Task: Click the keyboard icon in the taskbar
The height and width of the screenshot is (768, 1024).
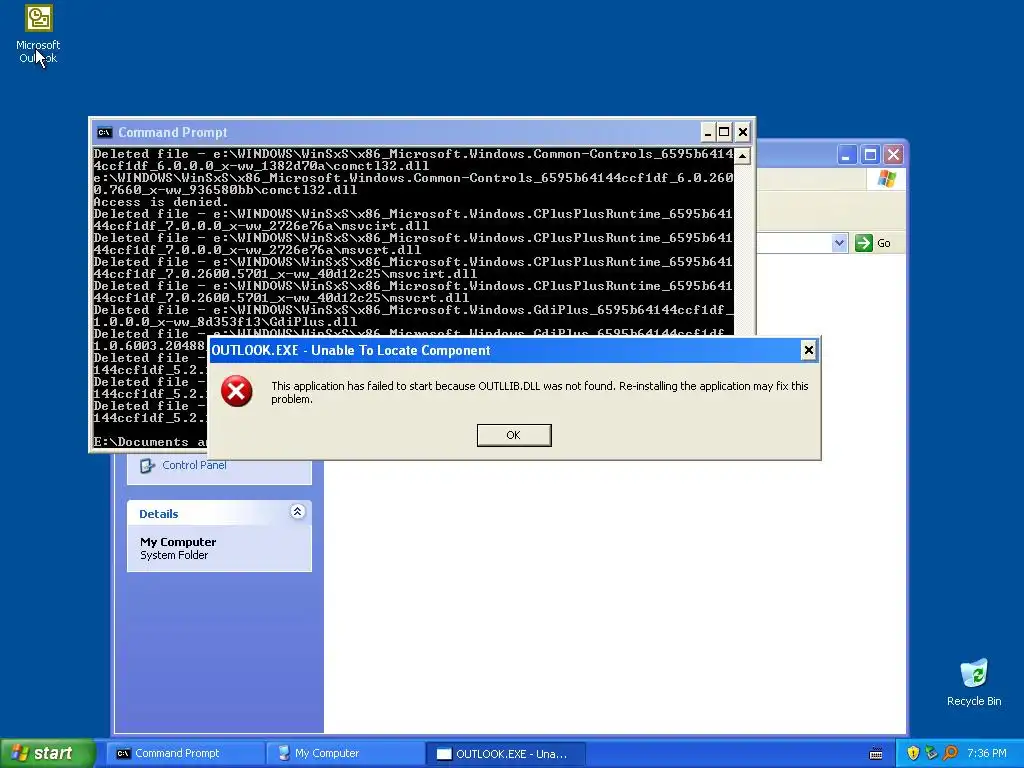Action: tap(876, 754)
